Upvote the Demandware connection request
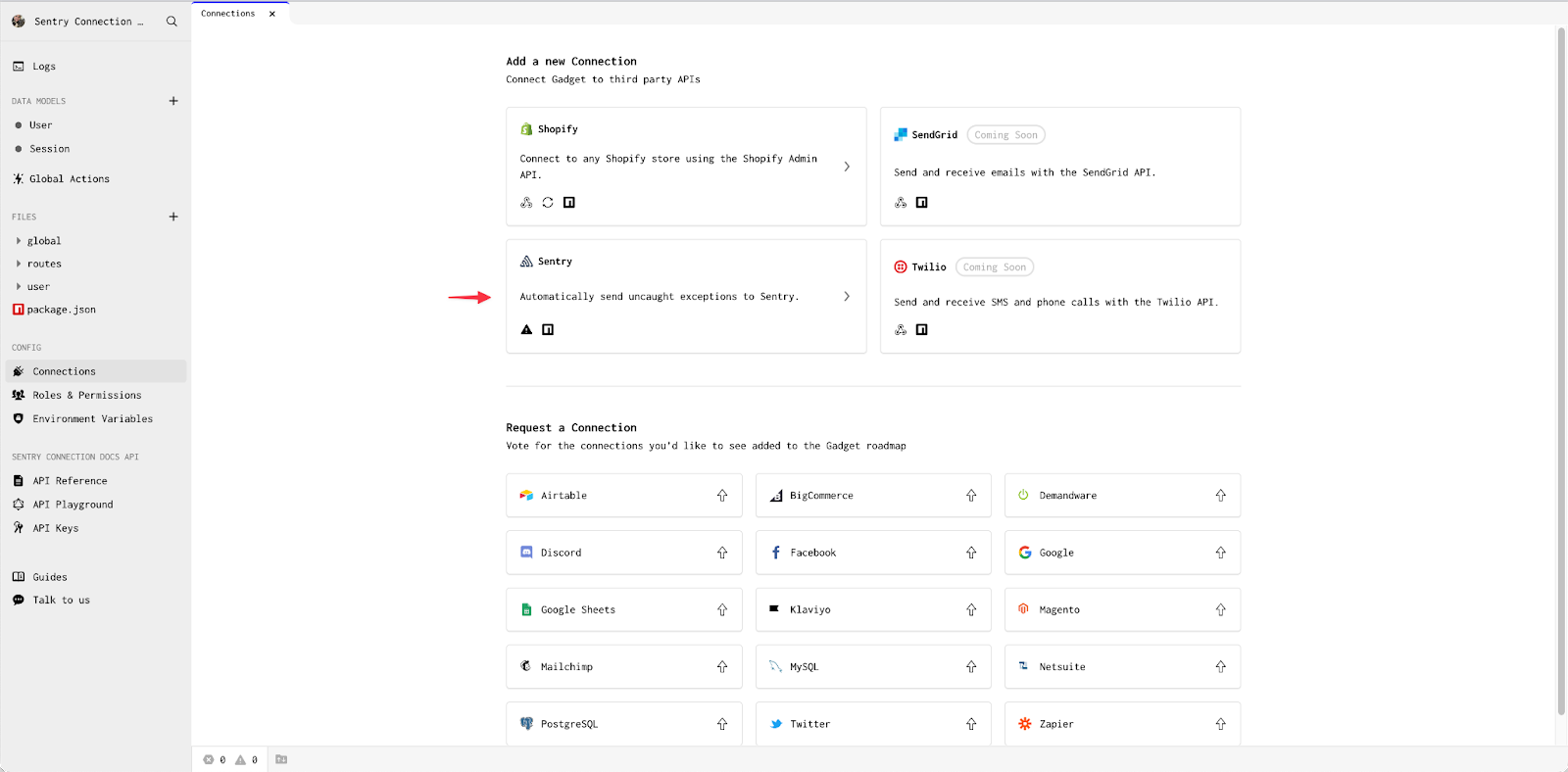 1221,496
